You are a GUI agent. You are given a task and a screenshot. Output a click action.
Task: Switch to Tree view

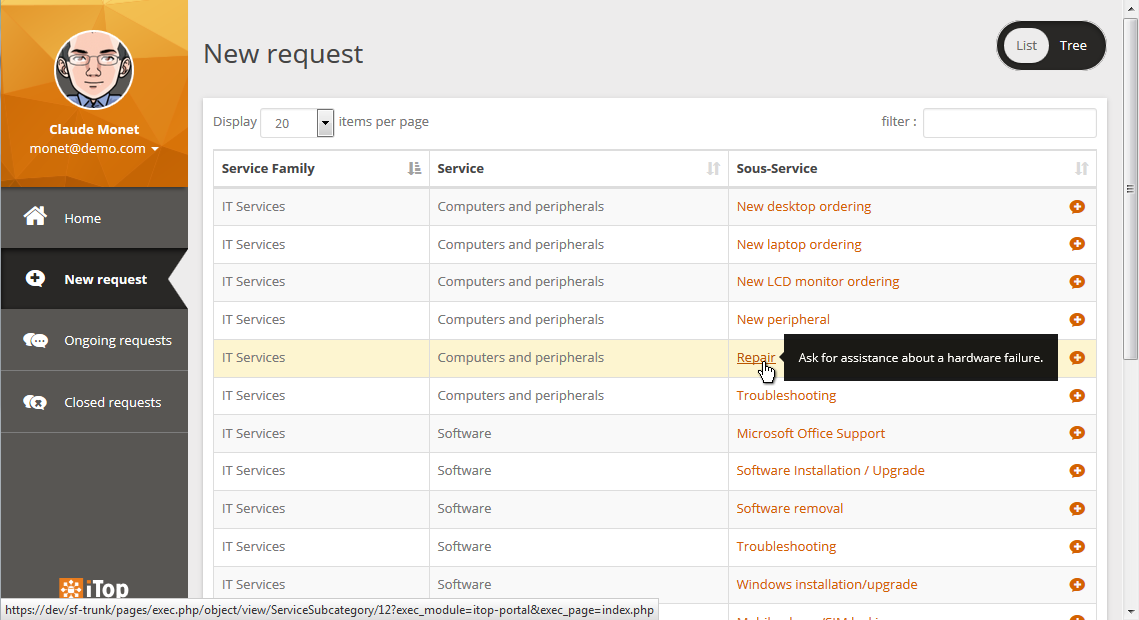point(1073,46)
